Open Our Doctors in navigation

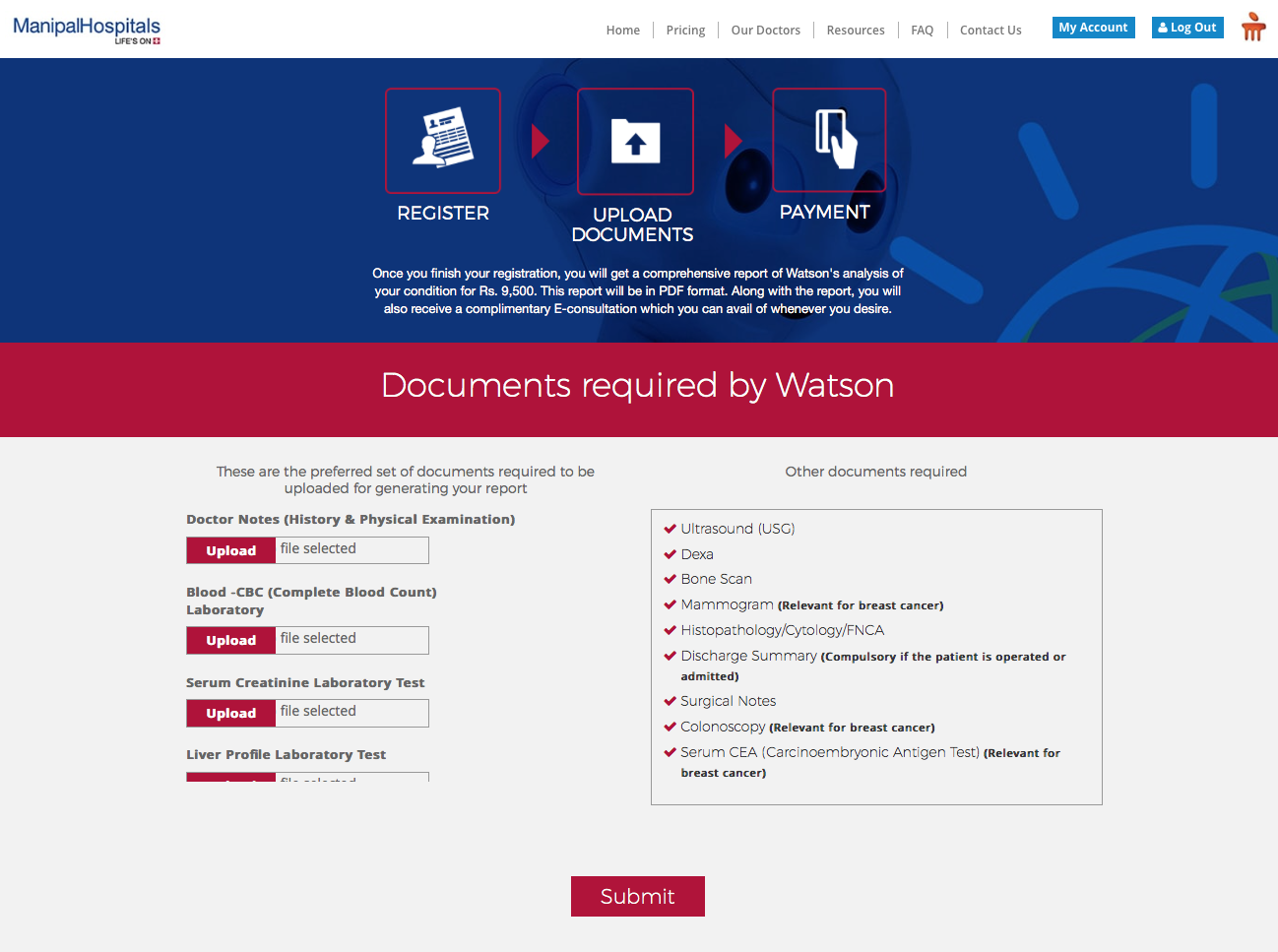tap(766, 31)
